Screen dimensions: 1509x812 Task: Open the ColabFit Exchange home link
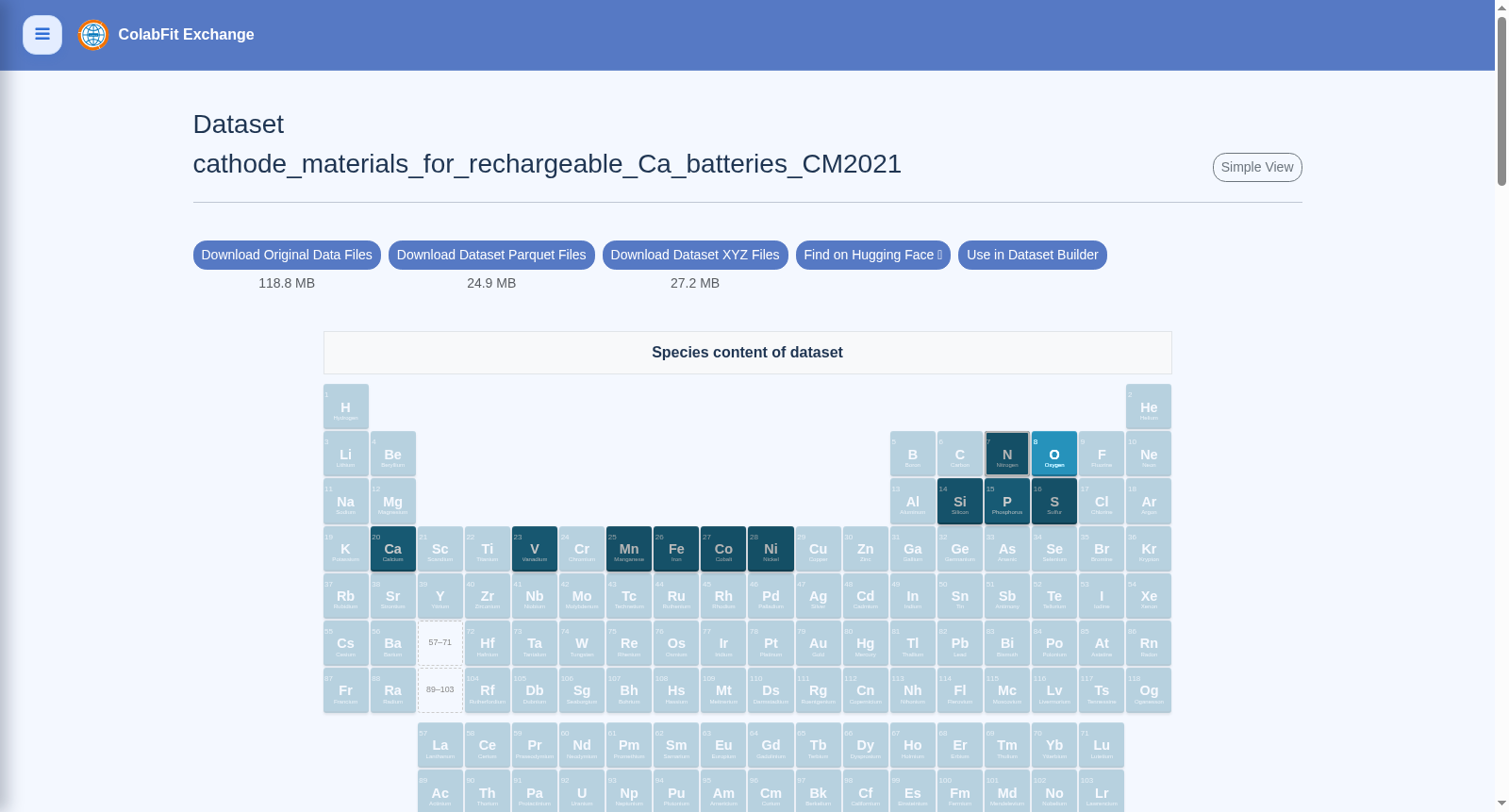pyautogui.click(x=186, y=35)
